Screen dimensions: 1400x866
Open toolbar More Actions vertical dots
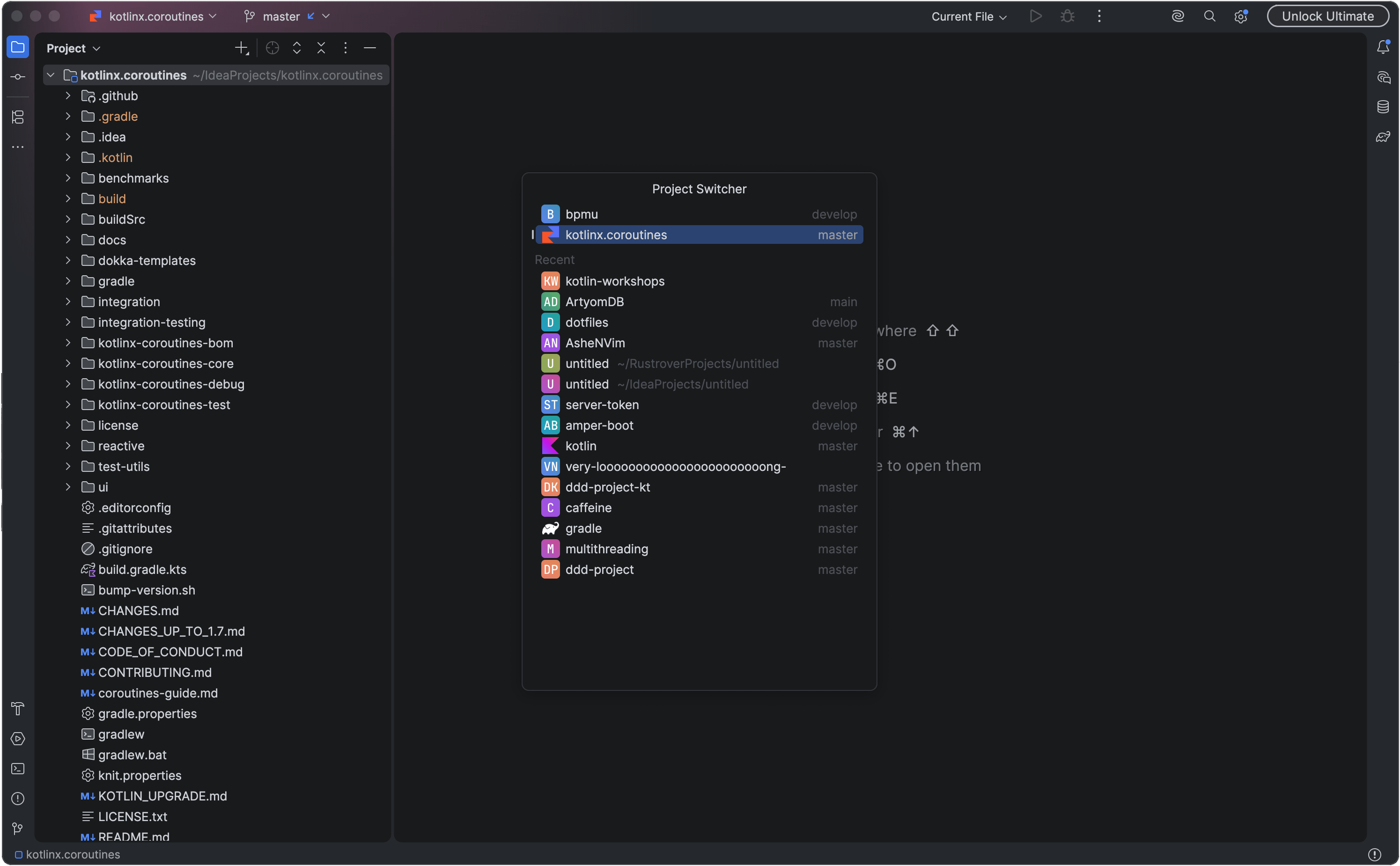coord(1098,16)
